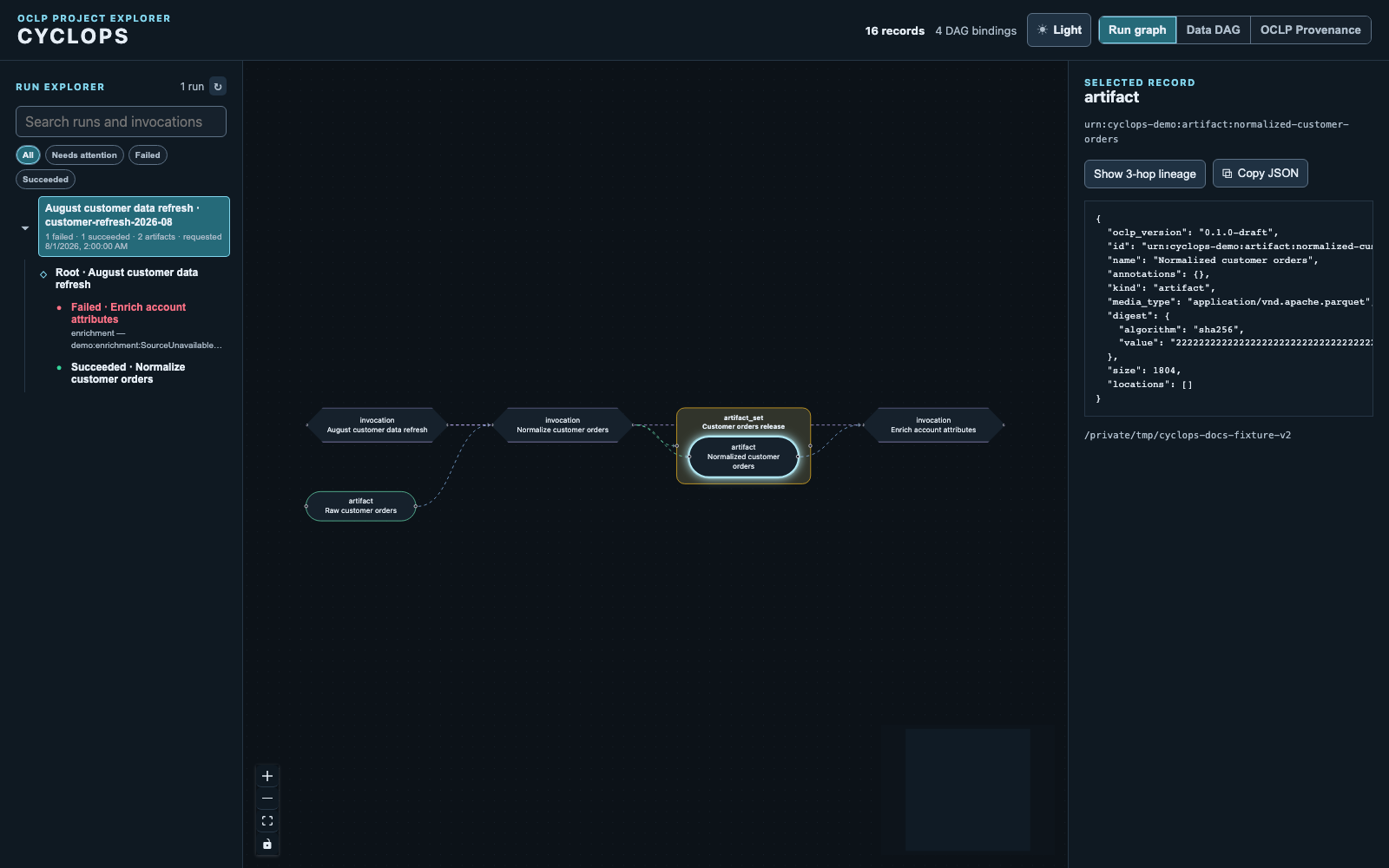Image resolution: width=1389 pixels, height=868 pixels.
Task: Click the 1 run count label
Action: coord(192,87)
